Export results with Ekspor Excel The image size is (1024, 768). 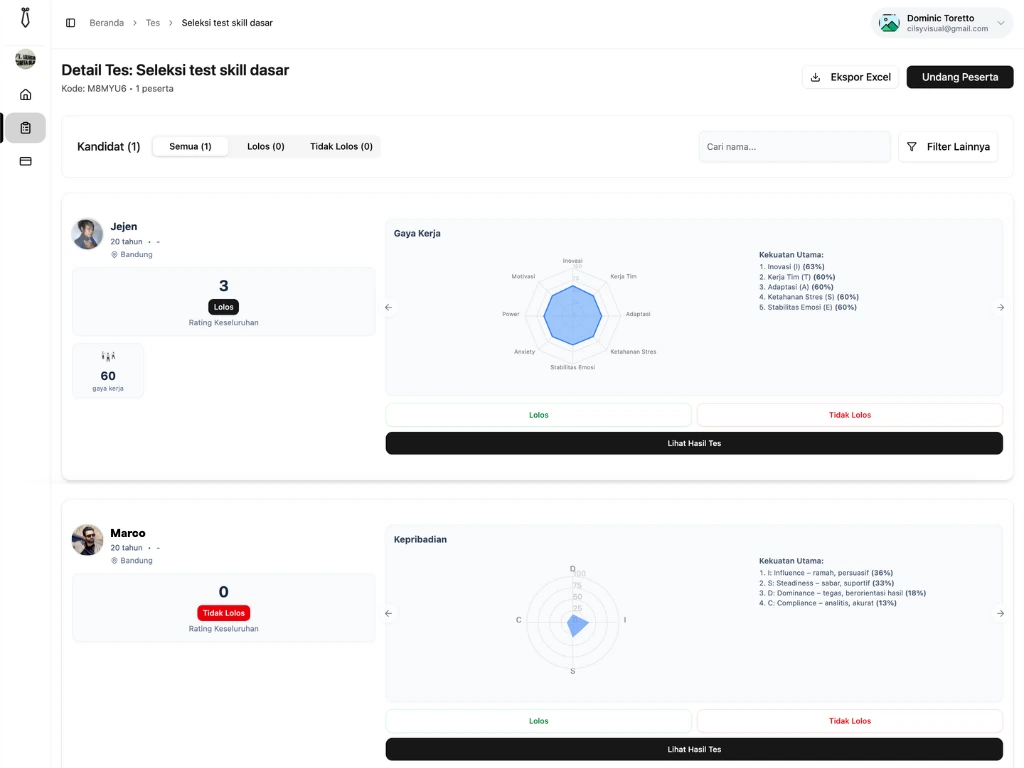click(850, 77)
